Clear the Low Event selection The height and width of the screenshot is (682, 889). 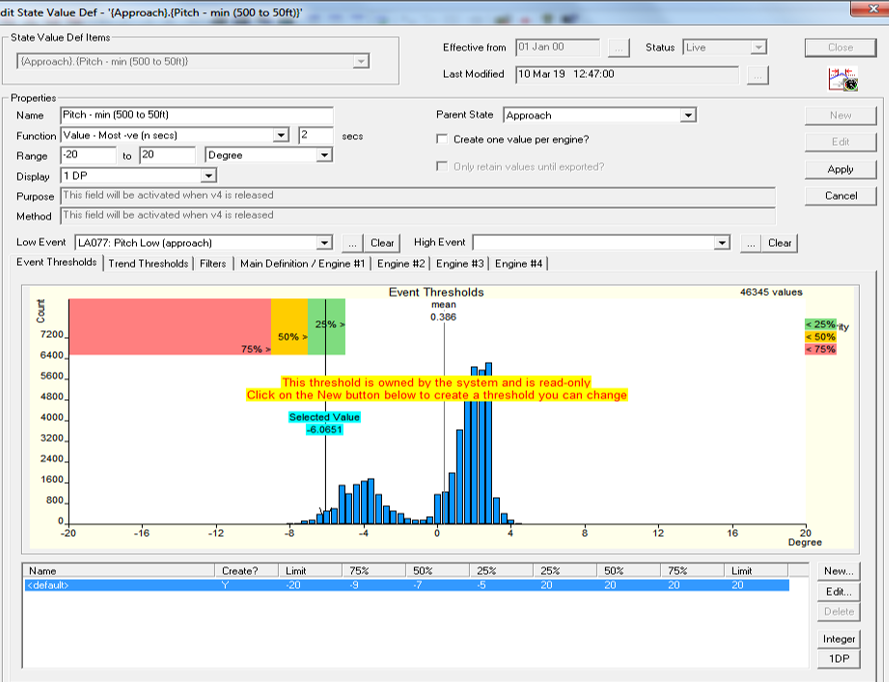(x=382, y=243)
